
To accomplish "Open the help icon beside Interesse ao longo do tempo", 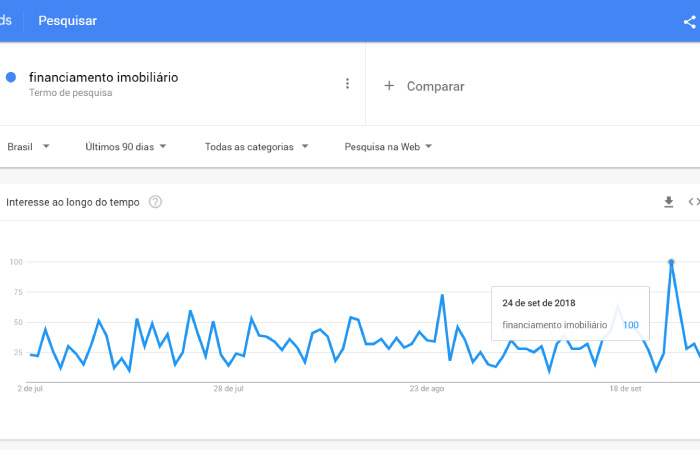I will (x=155, y=202).
